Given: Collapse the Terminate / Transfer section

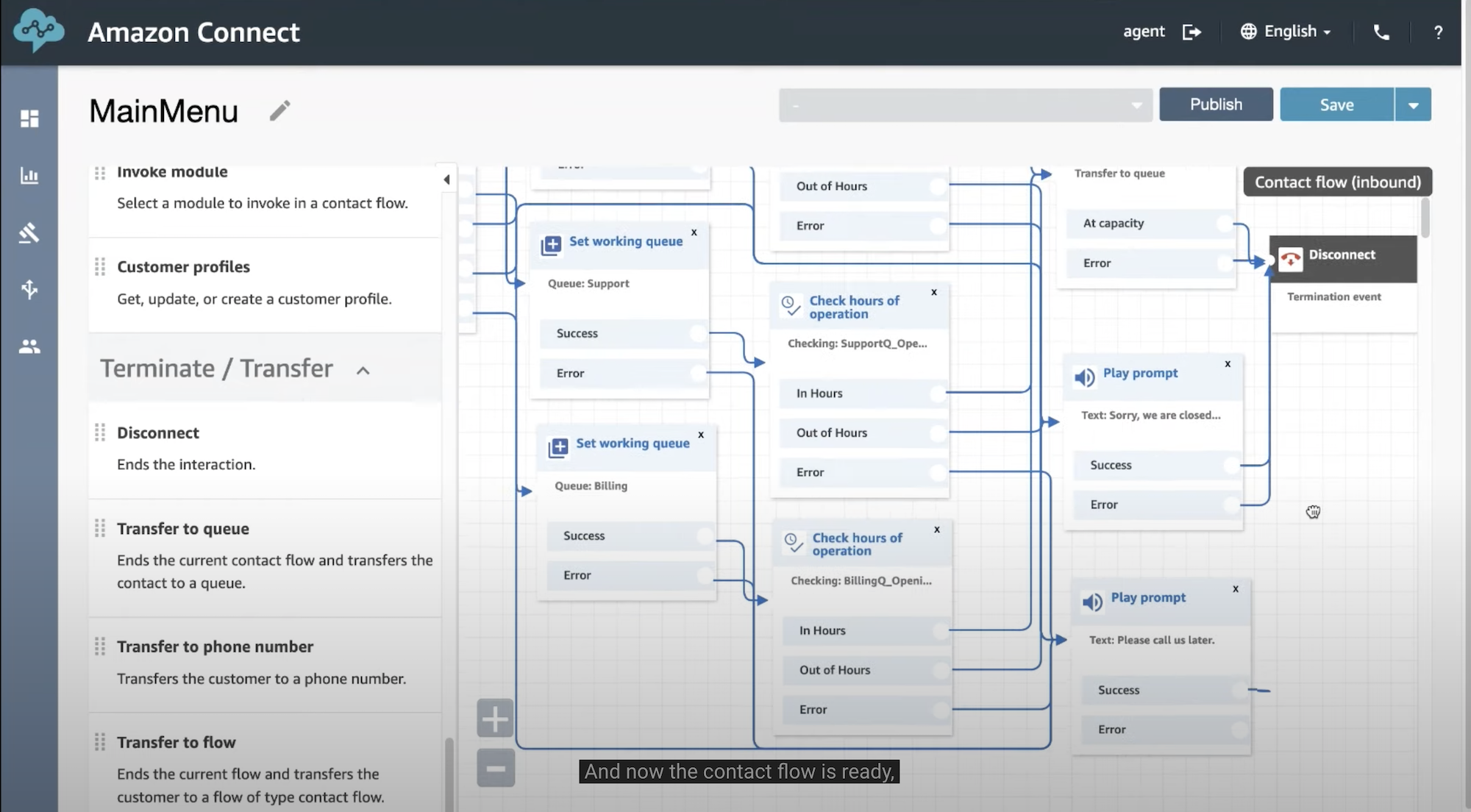Looking at the screenshot, I should (363, 370).
